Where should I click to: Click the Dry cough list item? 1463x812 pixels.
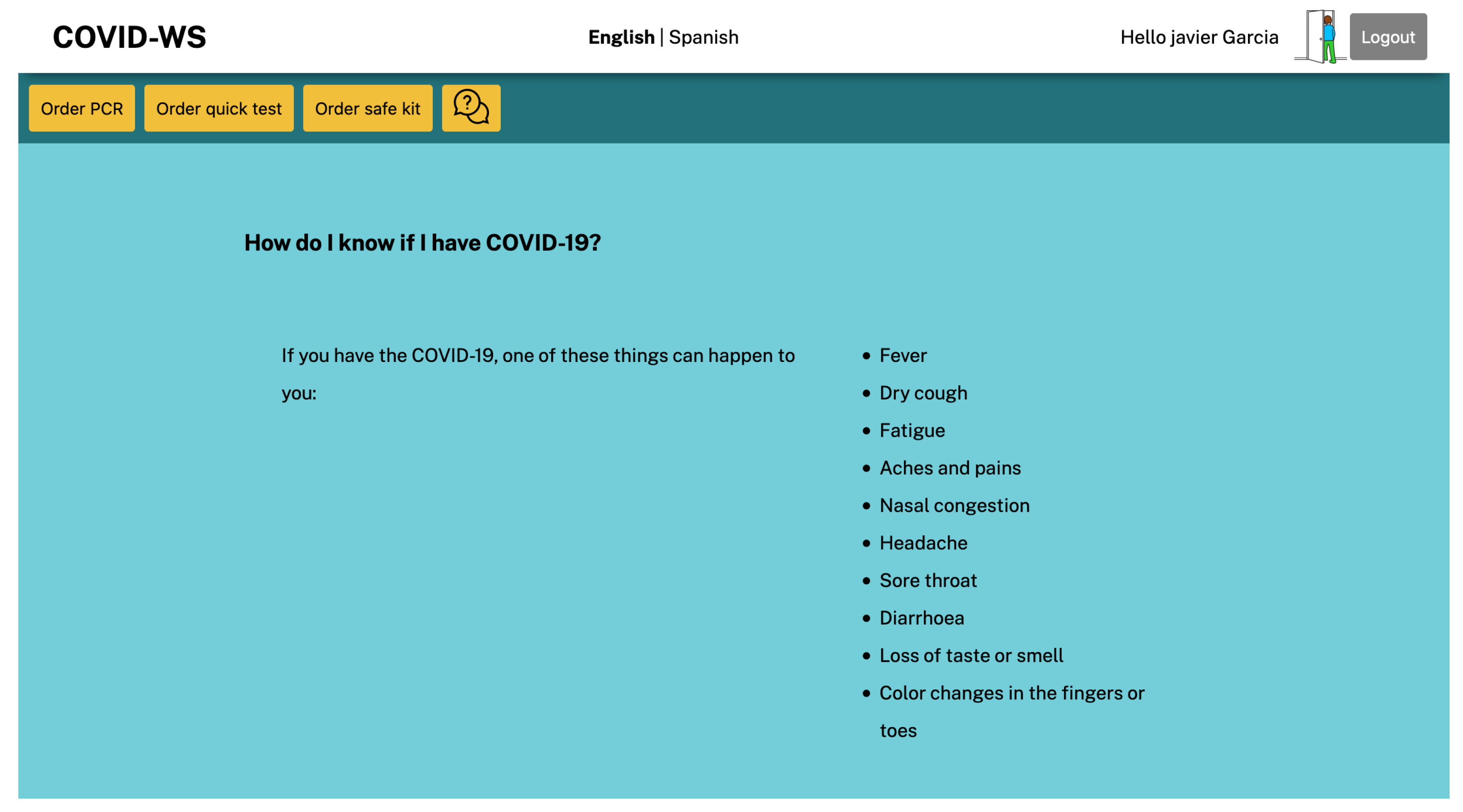coord(923,393)
